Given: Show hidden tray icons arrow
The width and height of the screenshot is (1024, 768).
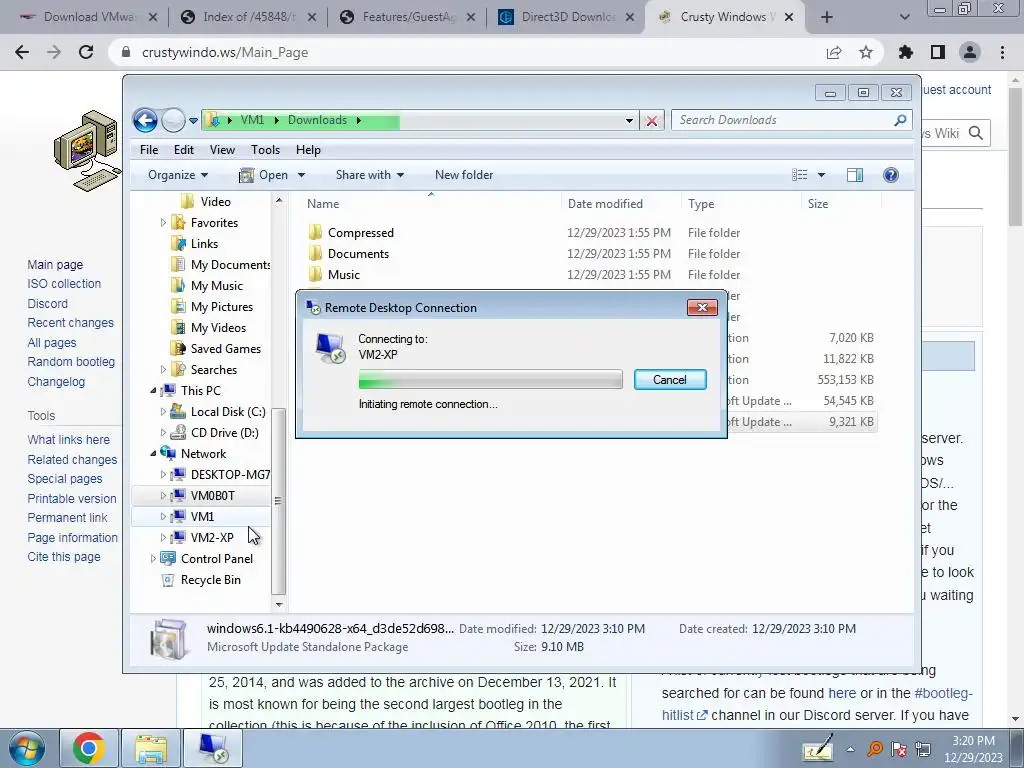Looking at the screenshot, I should click(850, 749).
